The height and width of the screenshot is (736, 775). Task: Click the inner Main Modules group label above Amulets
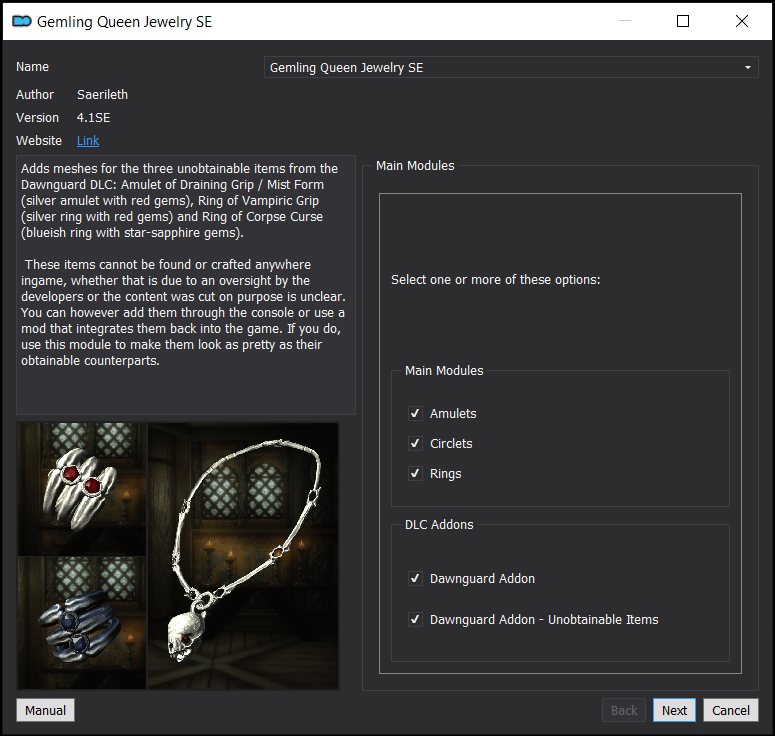(444, 371)
